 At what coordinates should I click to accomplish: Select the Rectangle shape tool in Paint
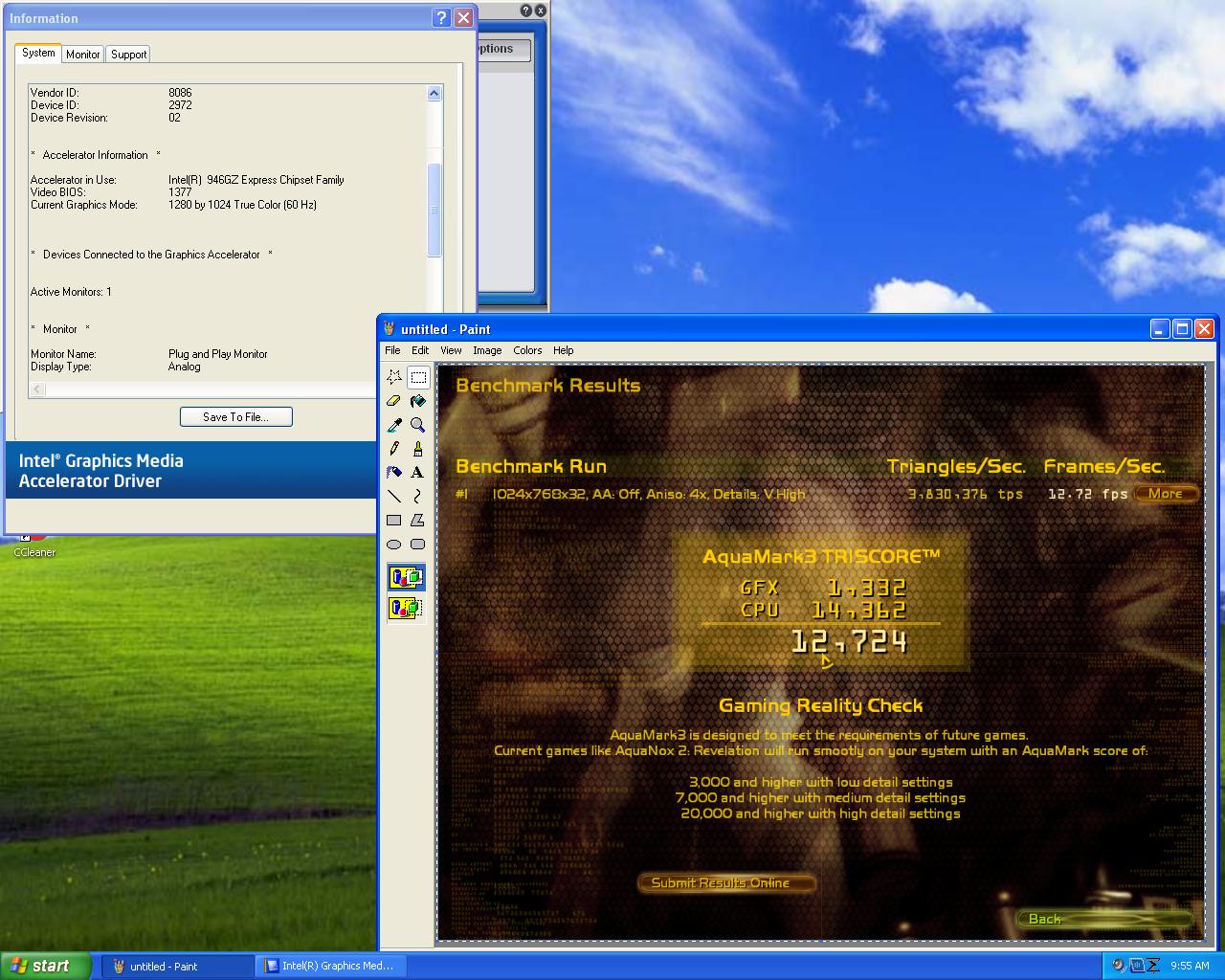394,521
